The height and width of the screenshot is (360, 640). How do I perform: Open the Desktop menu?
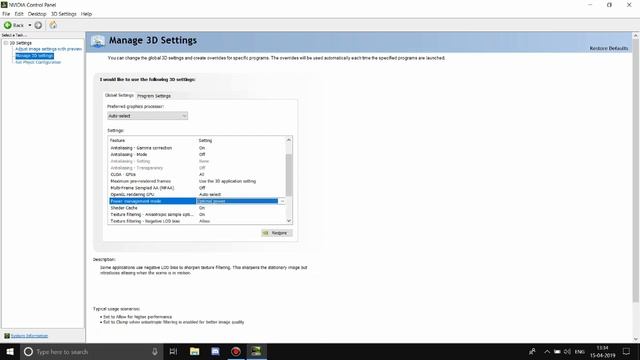click(x=37, y=14)
